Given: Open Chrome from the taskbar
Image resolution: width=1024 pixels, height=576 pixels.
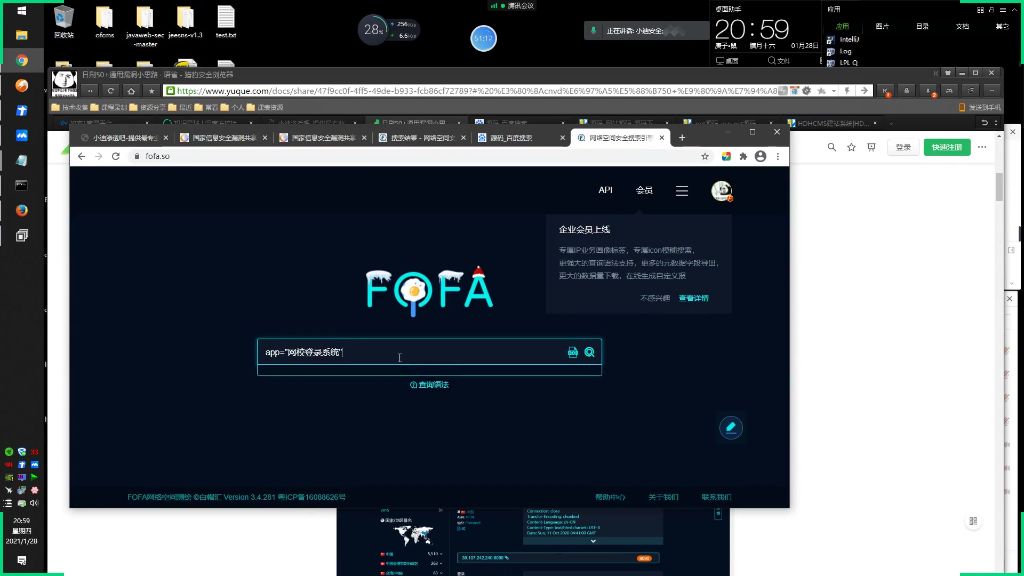Looking at the screenshot, I should pos(22,60).
